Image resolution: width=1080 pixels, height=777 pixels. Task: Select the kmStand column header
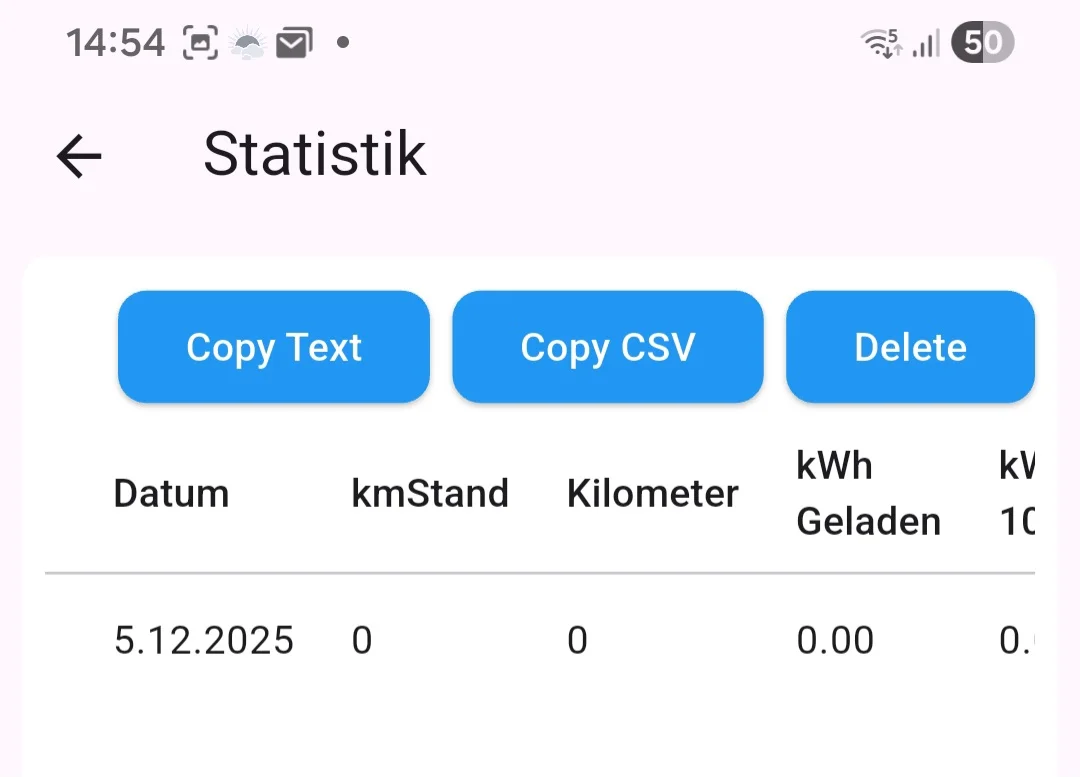click(430, 493)
